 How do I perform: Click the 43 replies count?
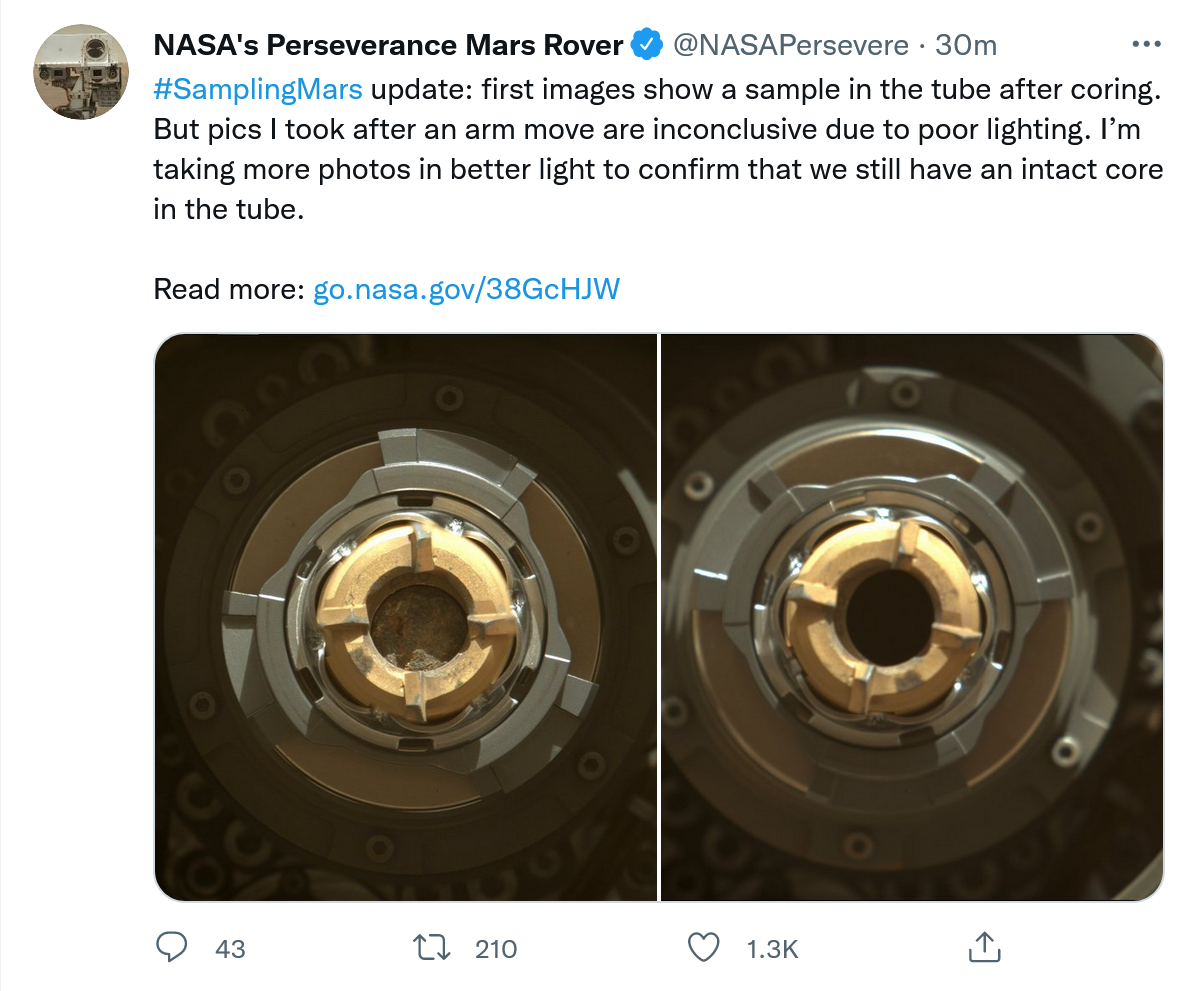point(230,948)
